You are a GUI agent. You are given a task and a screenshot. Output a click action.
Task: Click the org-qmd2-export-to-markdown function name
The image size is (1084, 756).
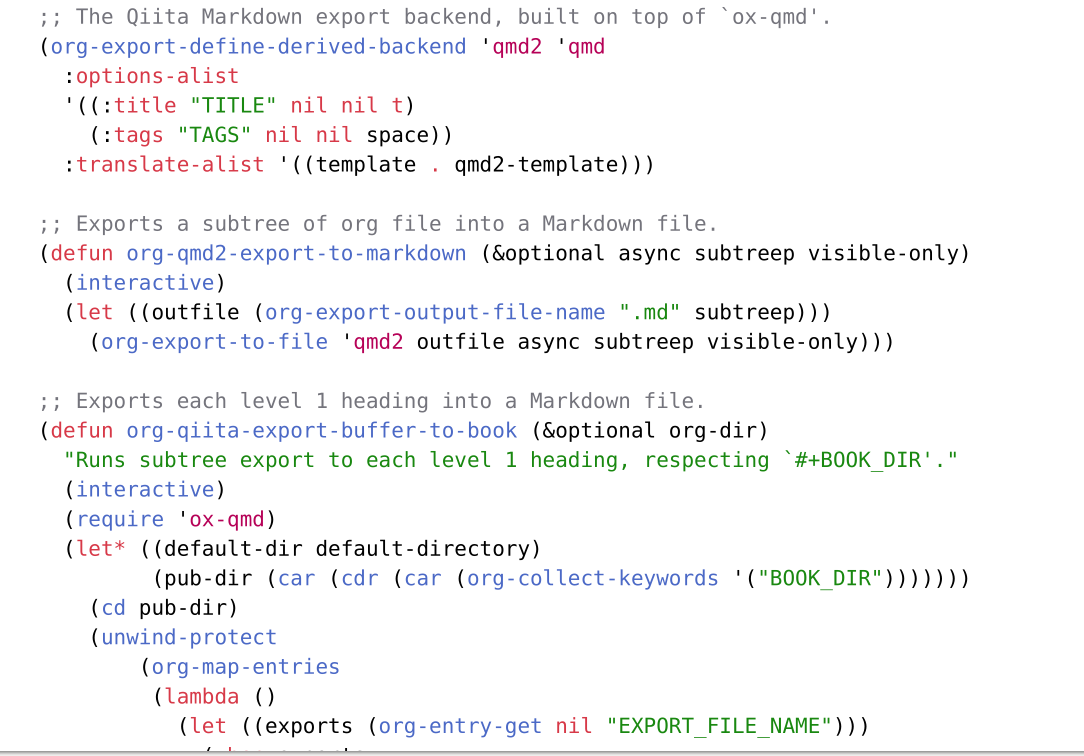(296, 253)
